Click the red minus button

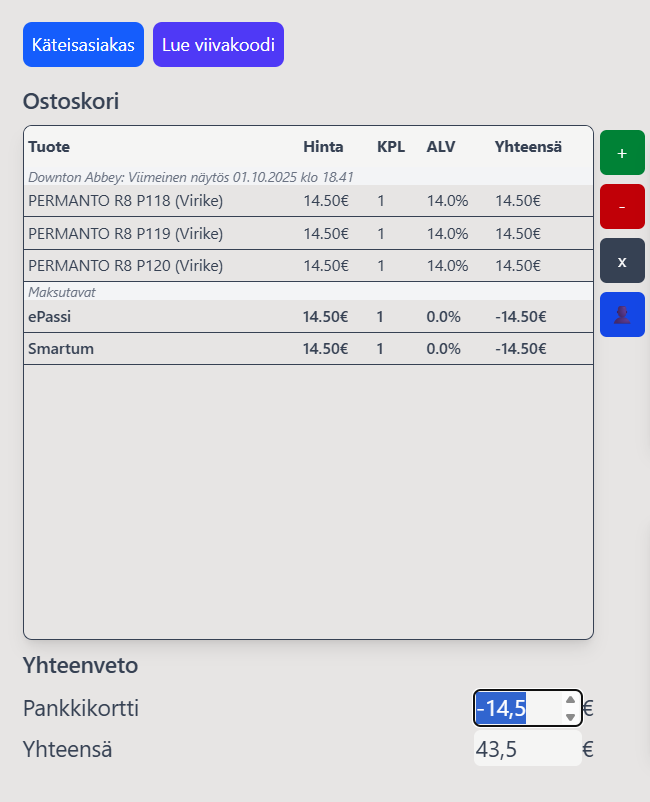pos(622,207)
